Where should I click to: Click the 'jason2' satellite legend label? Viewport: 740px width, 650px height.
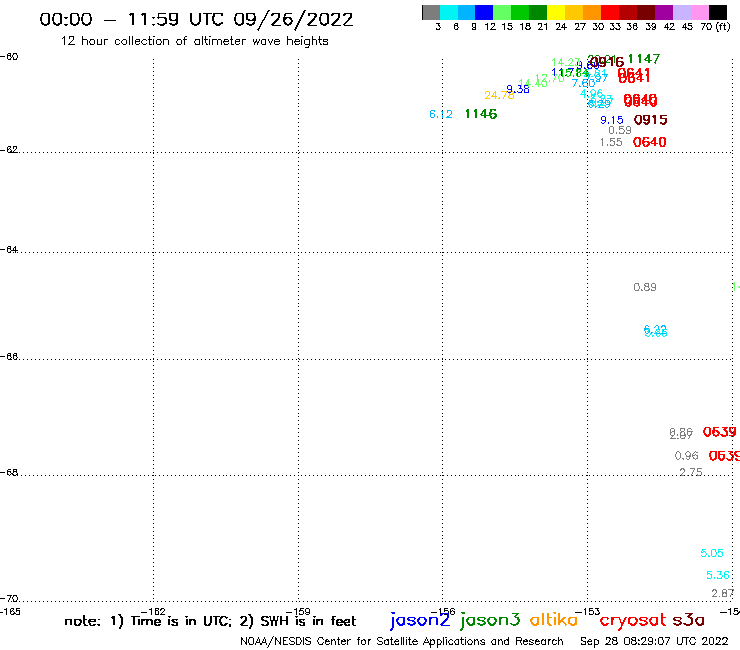(x=420, y=620)
